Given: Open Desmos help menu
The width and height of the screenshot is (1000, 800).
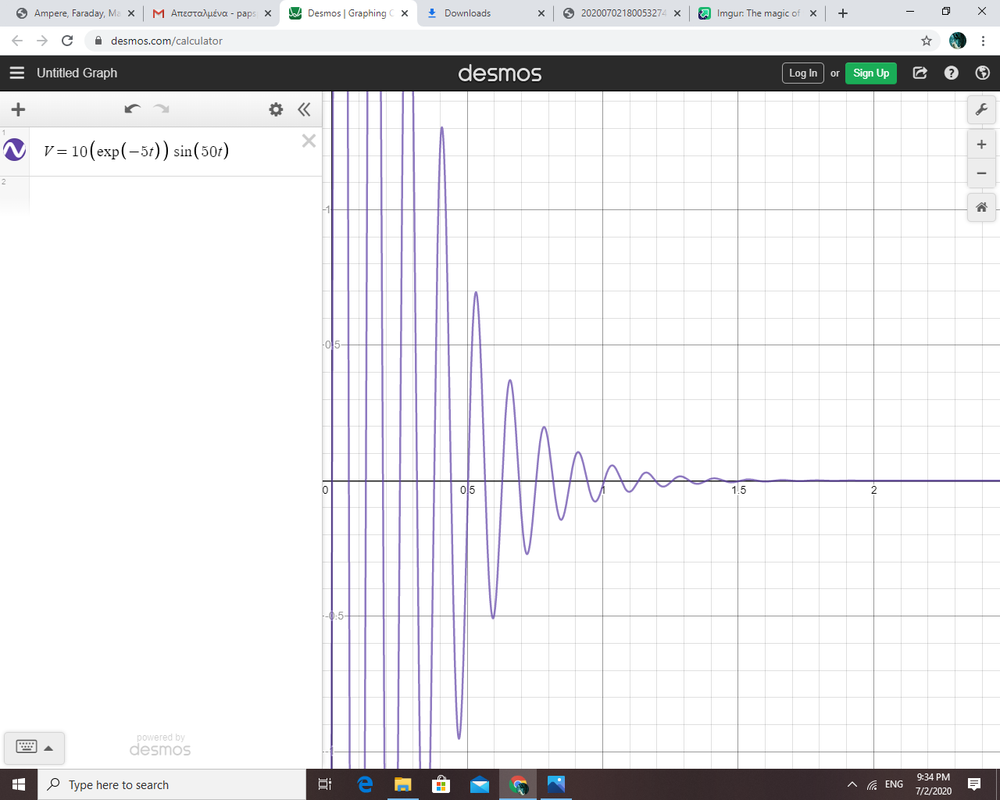Looking at the screenshot, I should [x=951, y=73].
